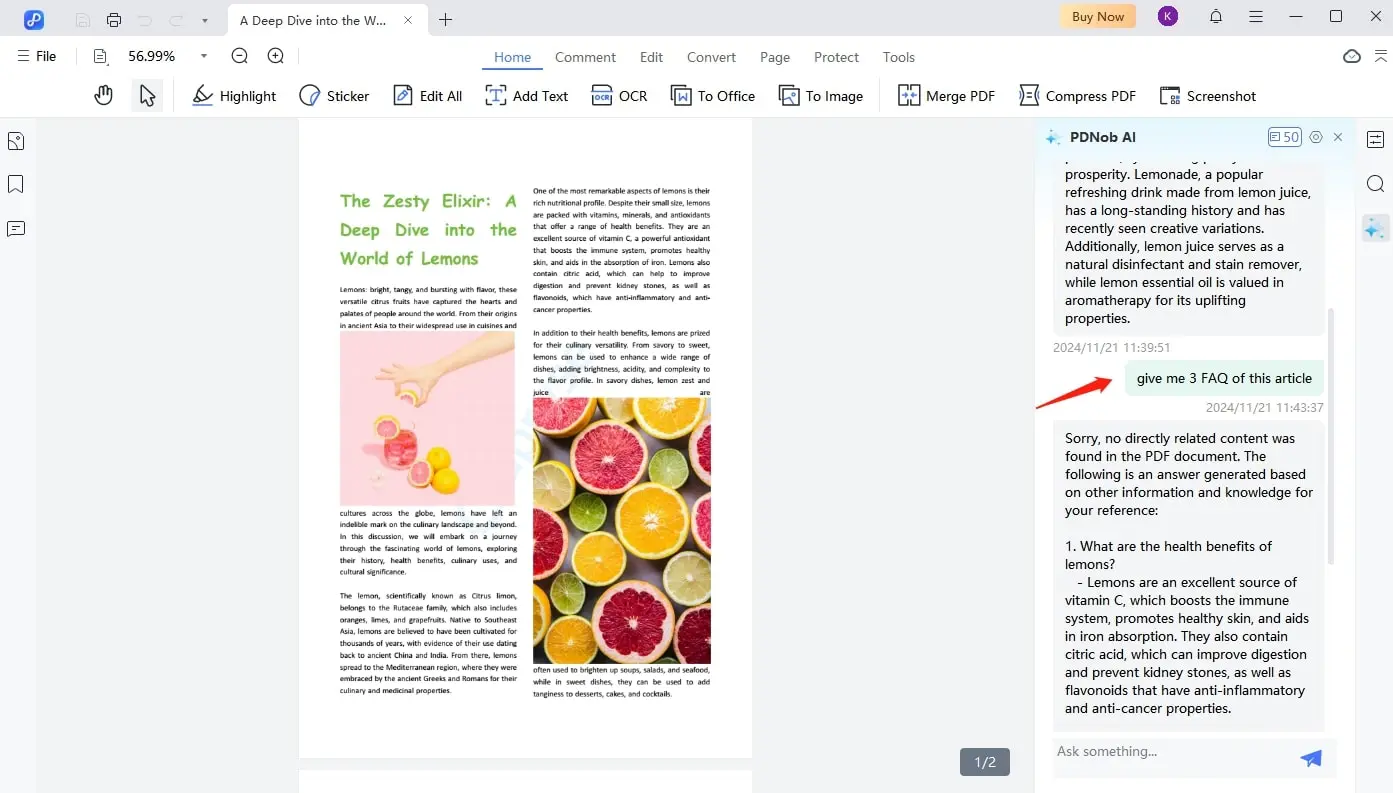
Task: Select the arrow Select tool
Action: tap(147, 95)
